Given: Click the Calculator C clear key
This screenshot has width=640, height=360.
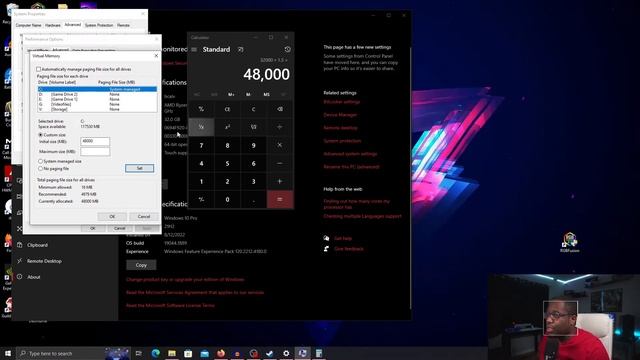Looking at the screenshot, I should click(253, 109).
